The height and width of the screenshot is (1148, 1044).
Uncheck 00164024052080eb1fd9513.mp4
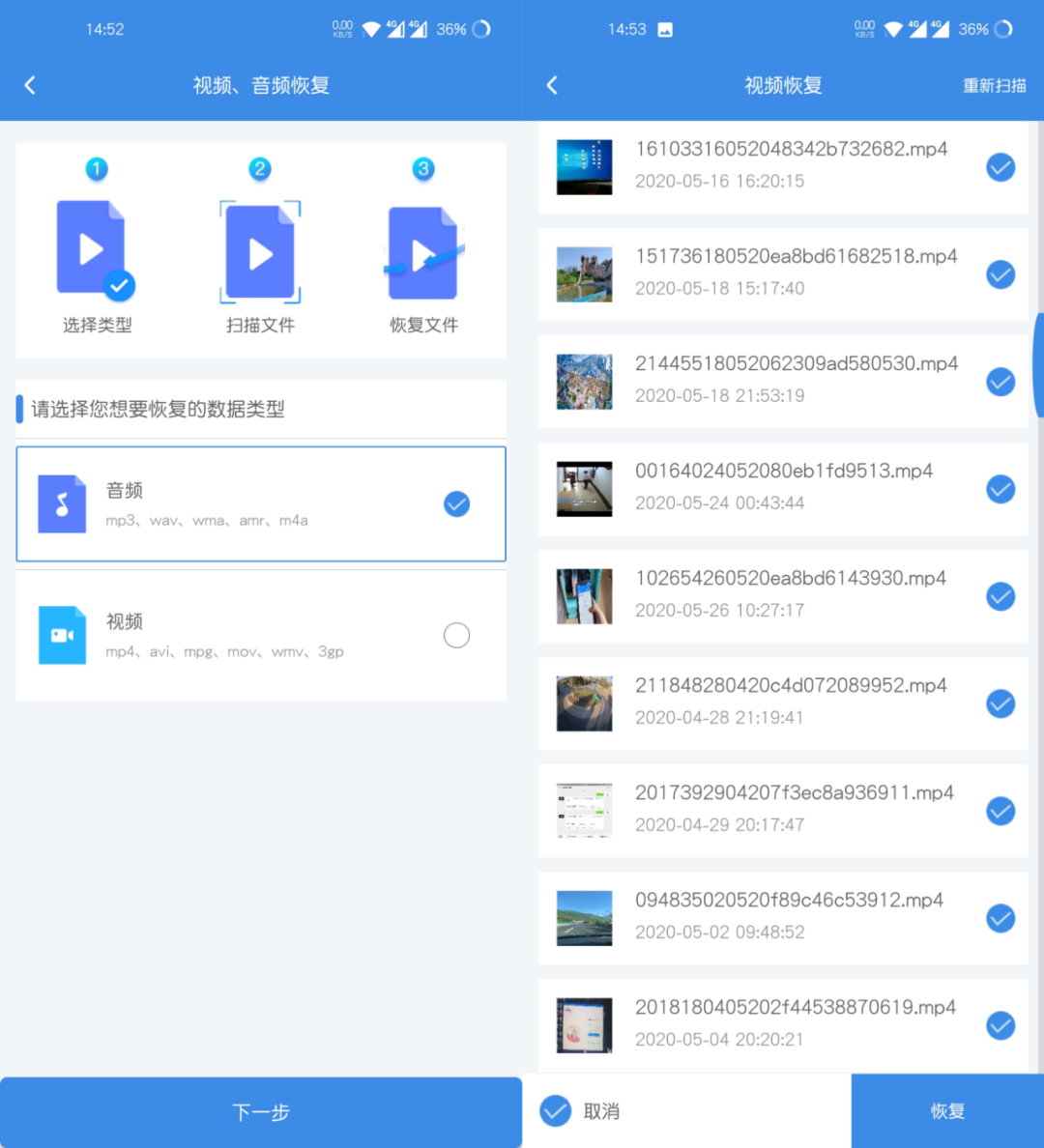[x=1000, y=489]
